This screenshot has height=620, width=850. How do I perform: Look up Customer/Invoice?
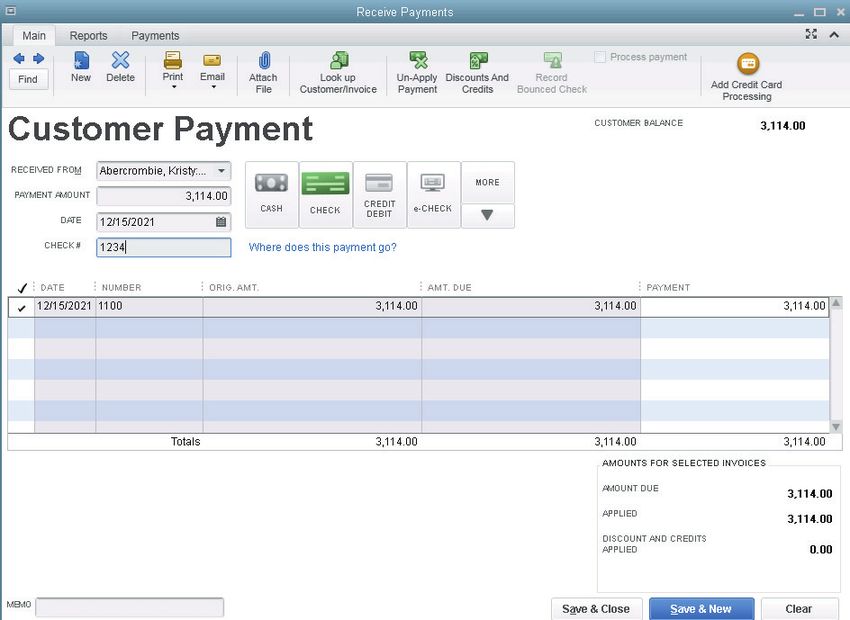[x=338, y=73]
